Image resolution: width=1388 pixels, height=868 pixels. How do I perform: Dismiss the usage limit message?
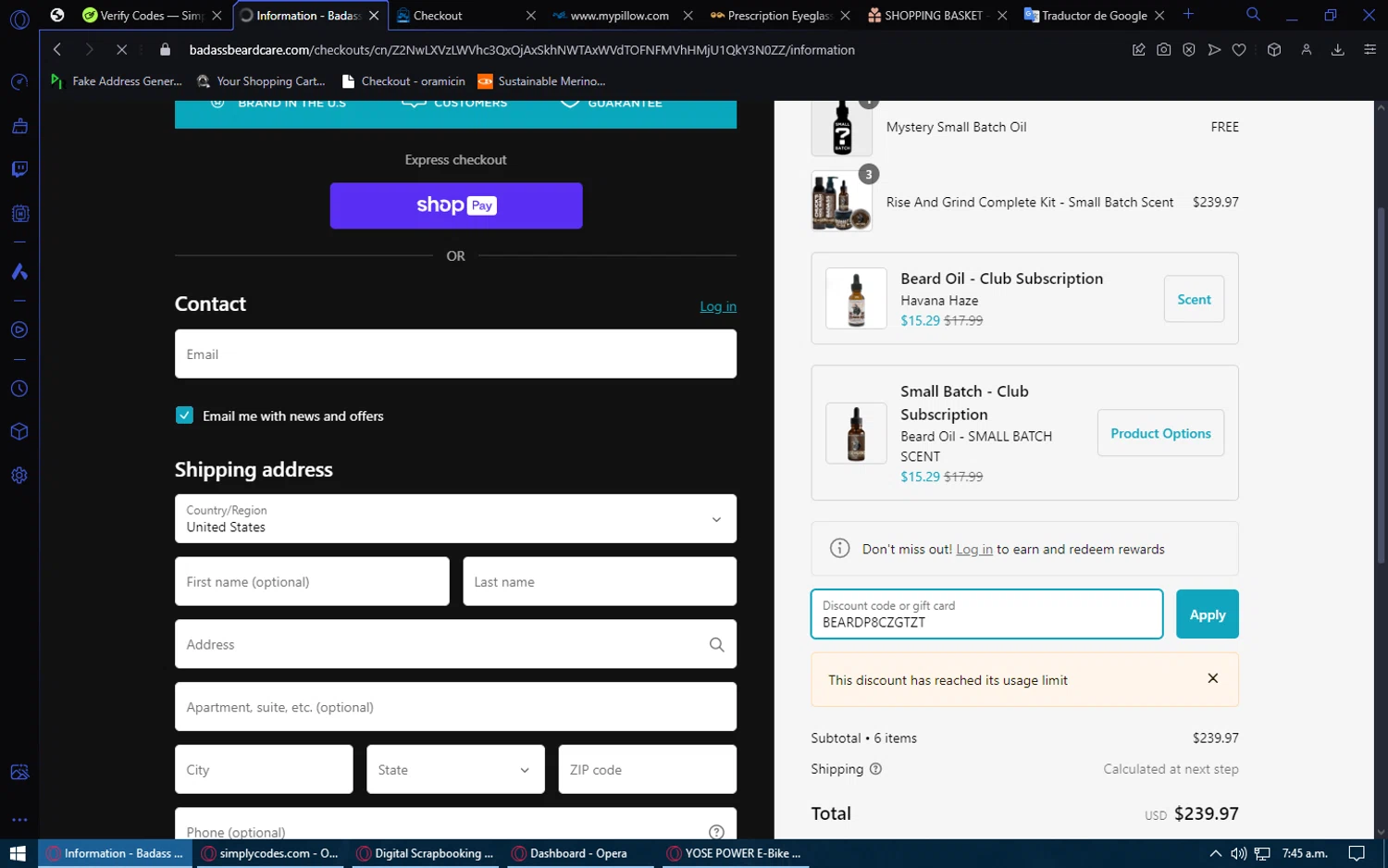[1213, 678]
